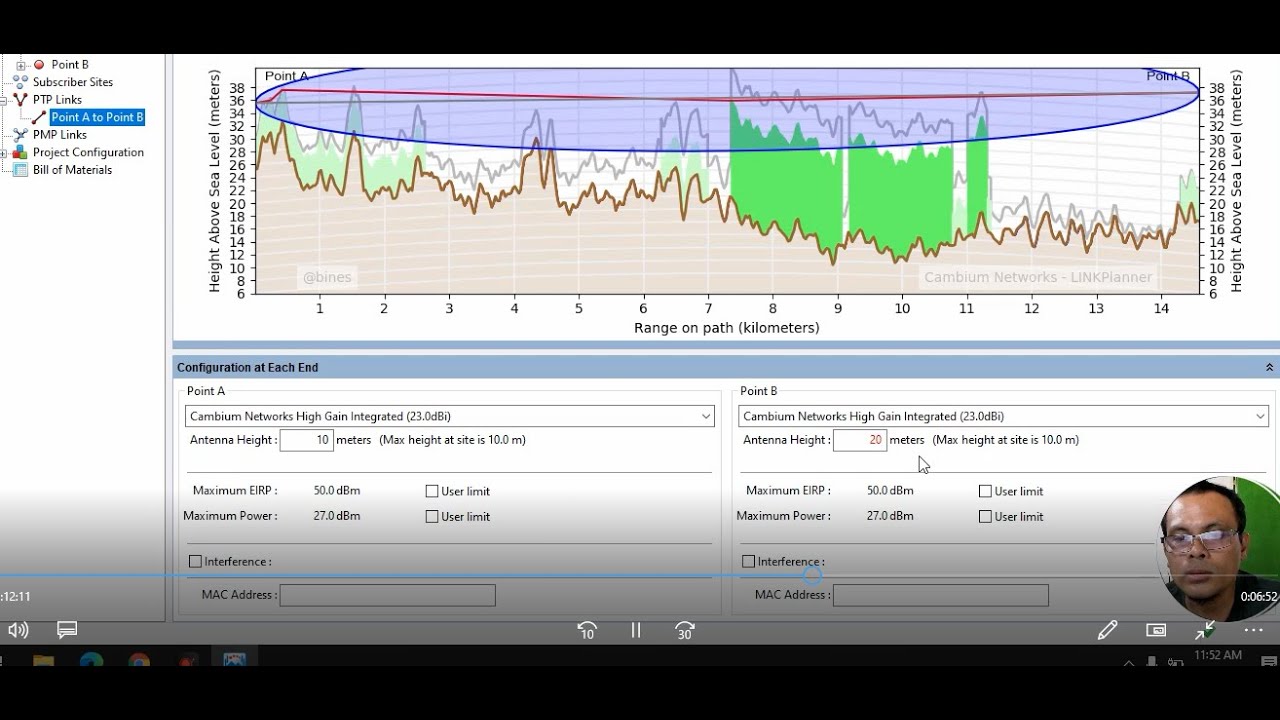Click the Point B Antenna Height field
The width and height of the screenshot is (1280, 720).
click(x=860, y=440)
